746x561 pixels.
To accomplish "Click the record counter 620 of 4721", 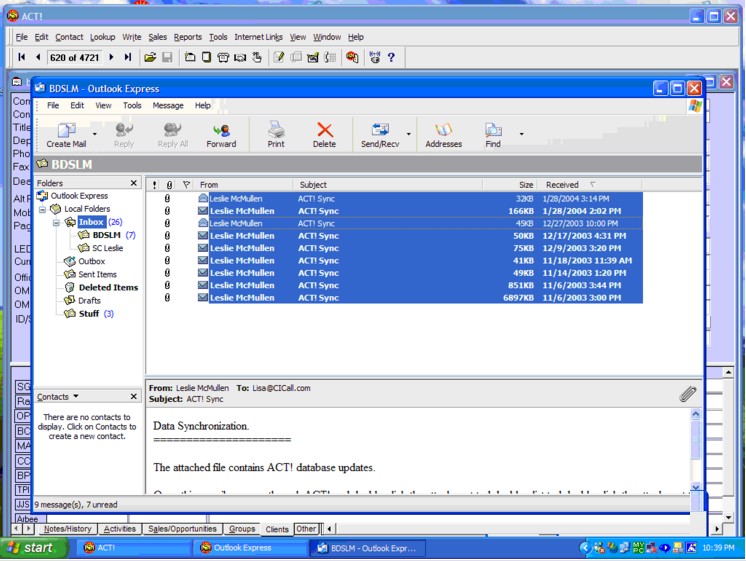I will coord(74,58).
